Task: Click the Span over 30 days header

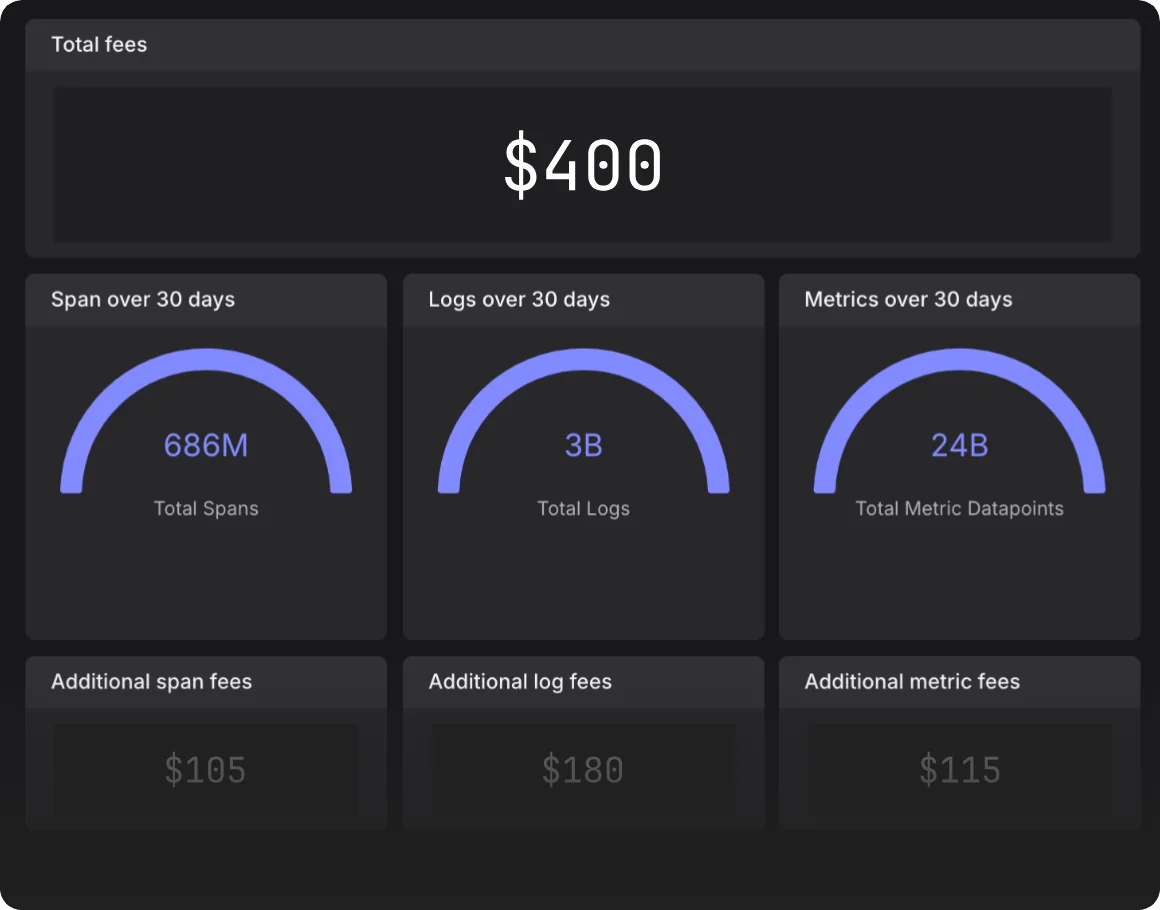Action: click(x=143, y=299)
